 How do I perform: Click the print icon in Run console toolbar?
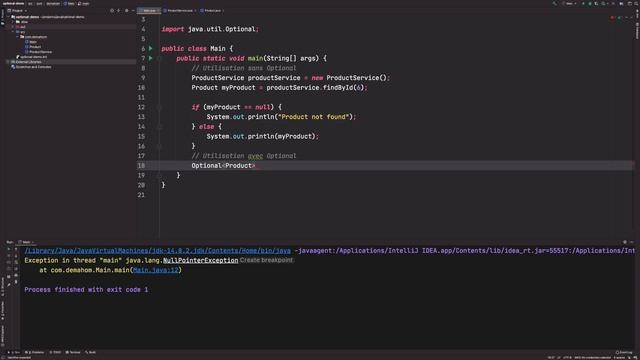click(x=16, y=276)
